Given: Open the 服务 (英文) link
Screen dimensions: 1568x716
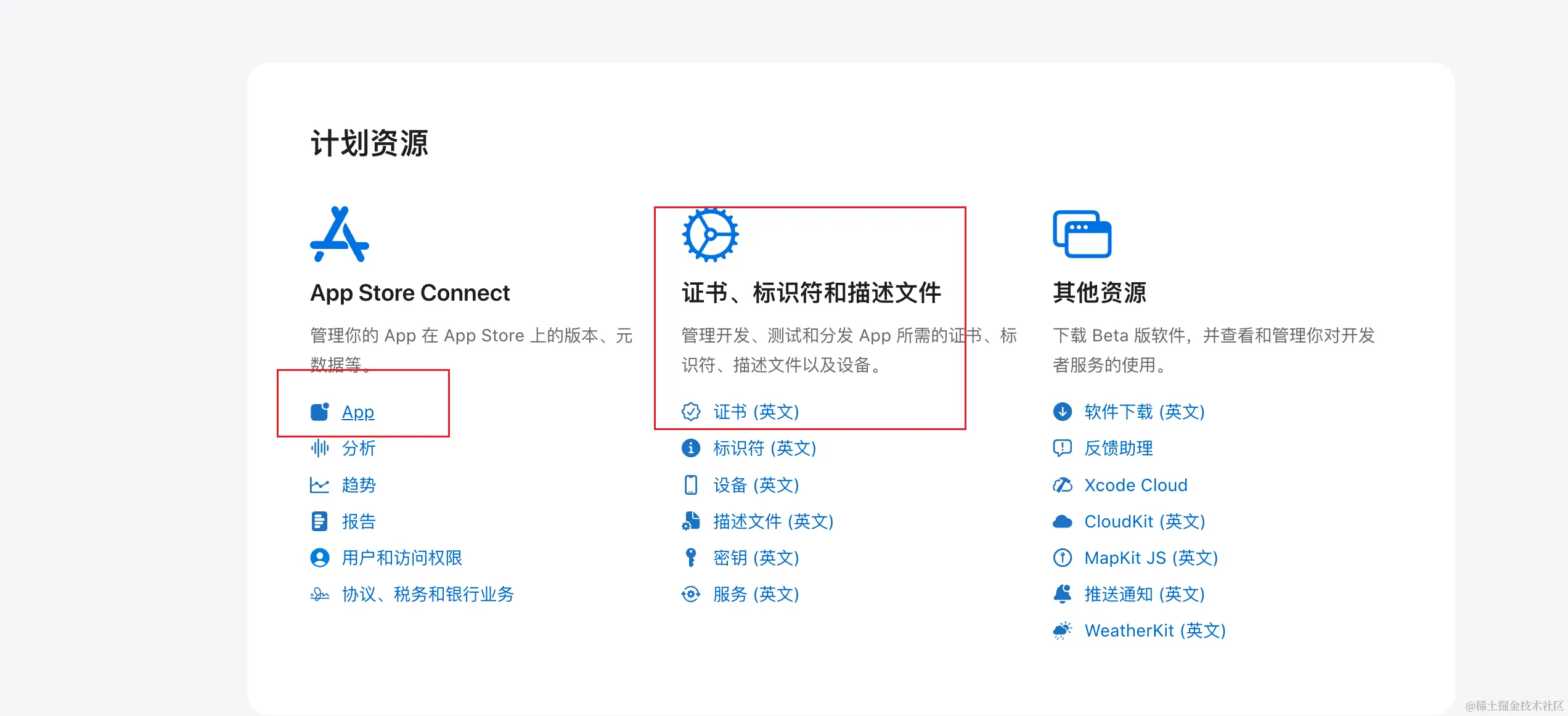Looking at the screenshot, I should coord(756,594).
